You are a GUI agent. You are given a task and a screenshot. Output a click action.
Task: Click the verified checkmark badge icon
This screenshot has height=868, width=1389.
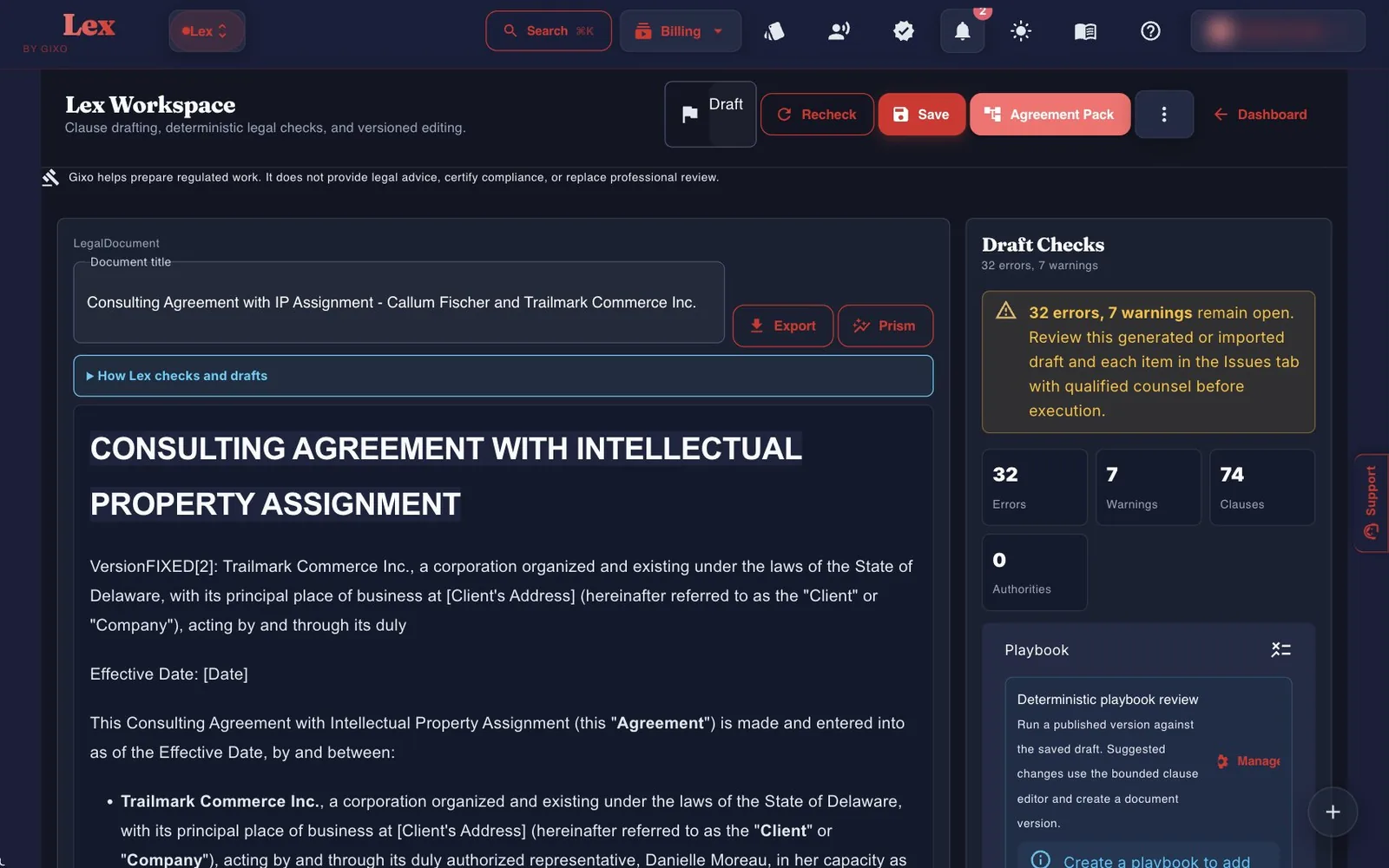pos(904,31)
